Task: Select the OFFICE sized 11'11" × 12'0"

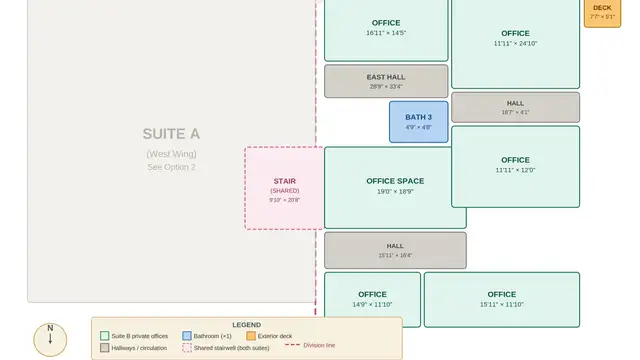Action: 516,167
